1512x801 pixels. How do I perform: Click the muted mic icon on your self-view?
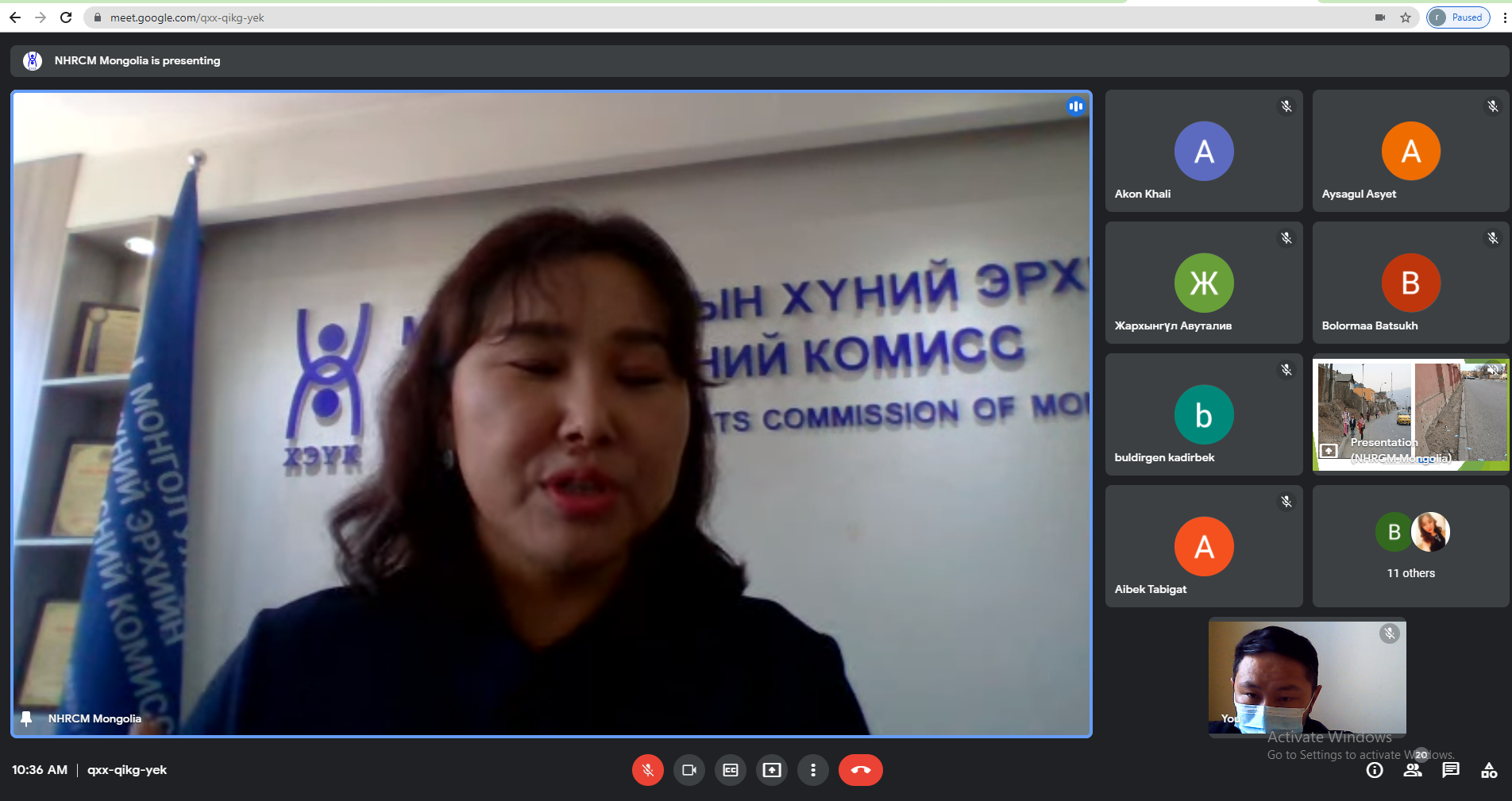click(x=1390, y=633)
